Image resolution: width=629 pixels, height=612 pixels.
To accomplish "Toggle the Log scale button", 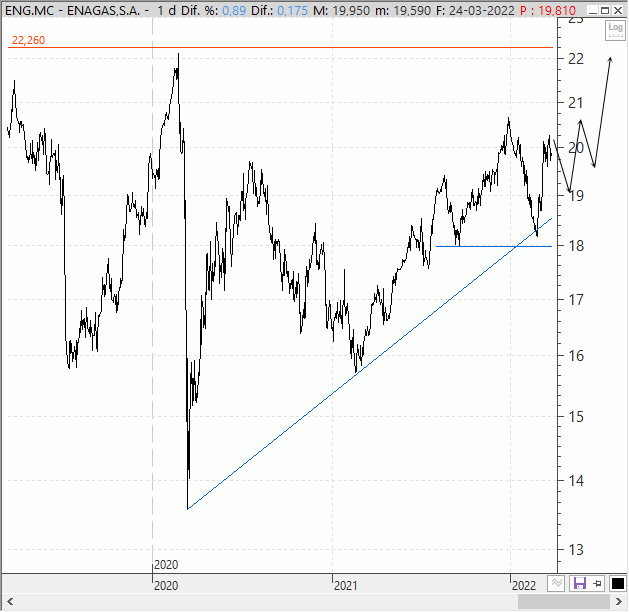I will click(615, 30).
